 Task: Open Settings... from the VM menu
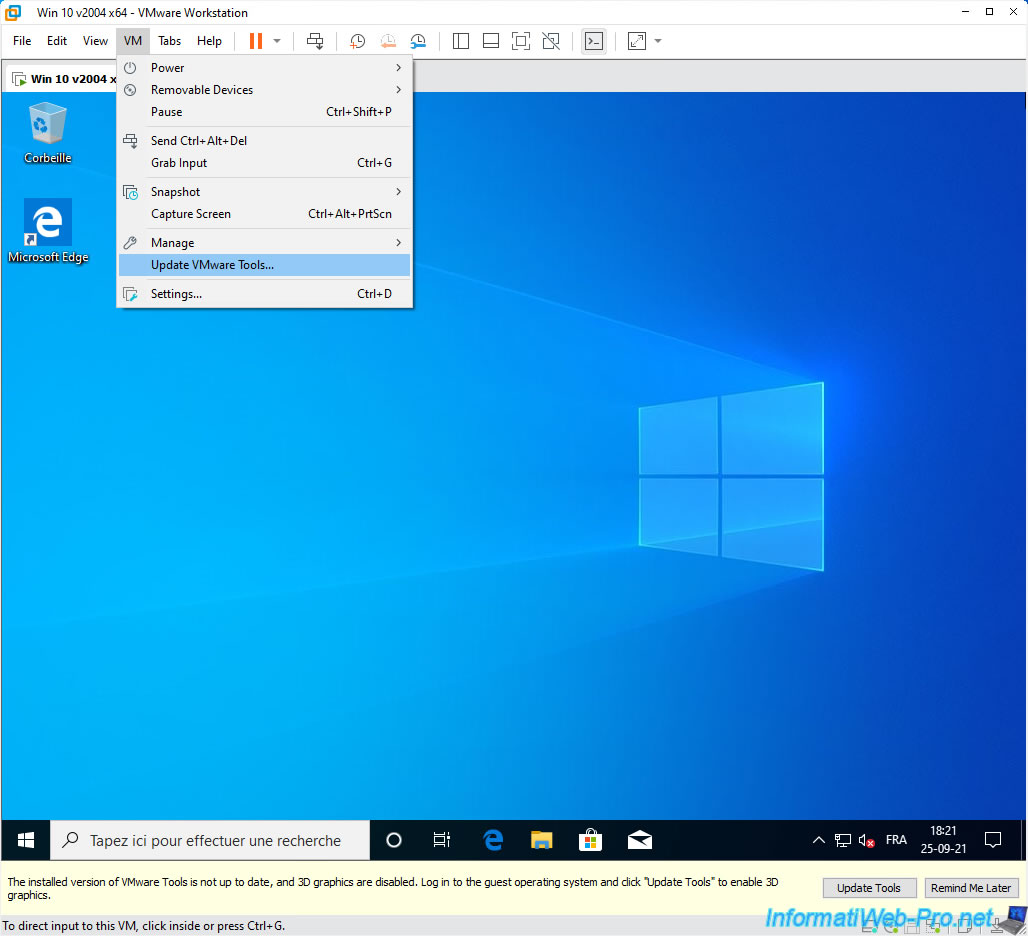(x=265, y=294)
